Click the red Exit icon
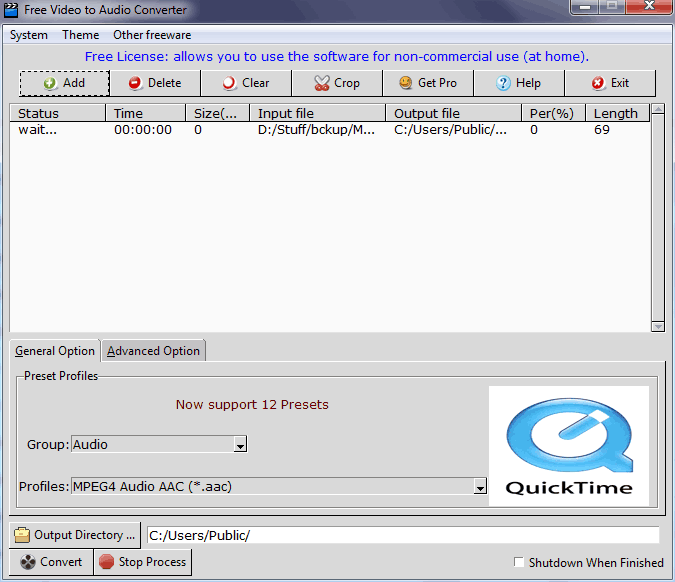The image size is (675, 582). [x=598, y=83]
